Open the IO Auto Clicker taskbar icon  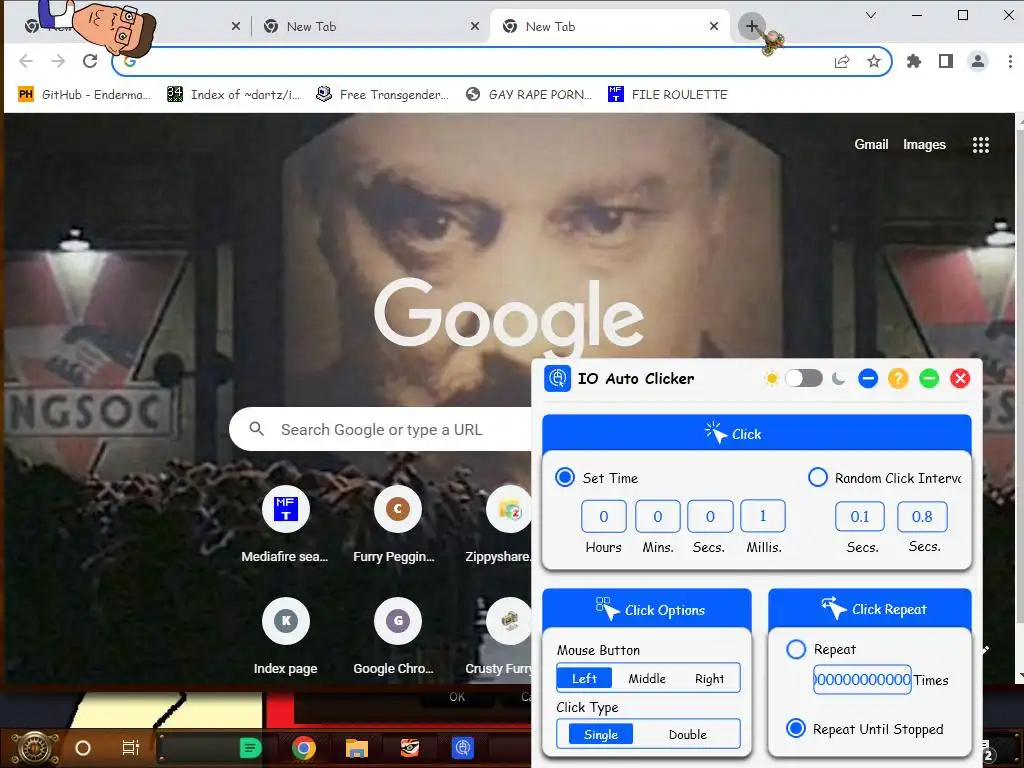pyautogui.click(x=462, y=748)
